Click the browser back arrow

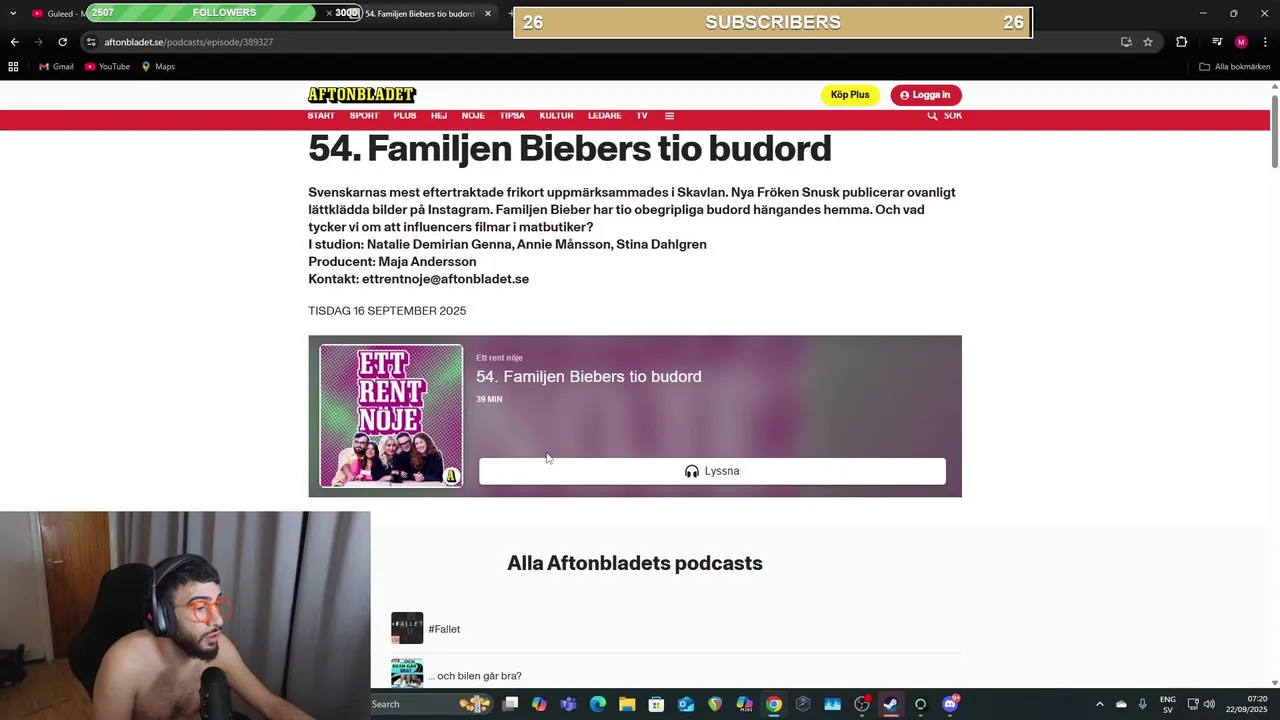click(x=14, y=42)
